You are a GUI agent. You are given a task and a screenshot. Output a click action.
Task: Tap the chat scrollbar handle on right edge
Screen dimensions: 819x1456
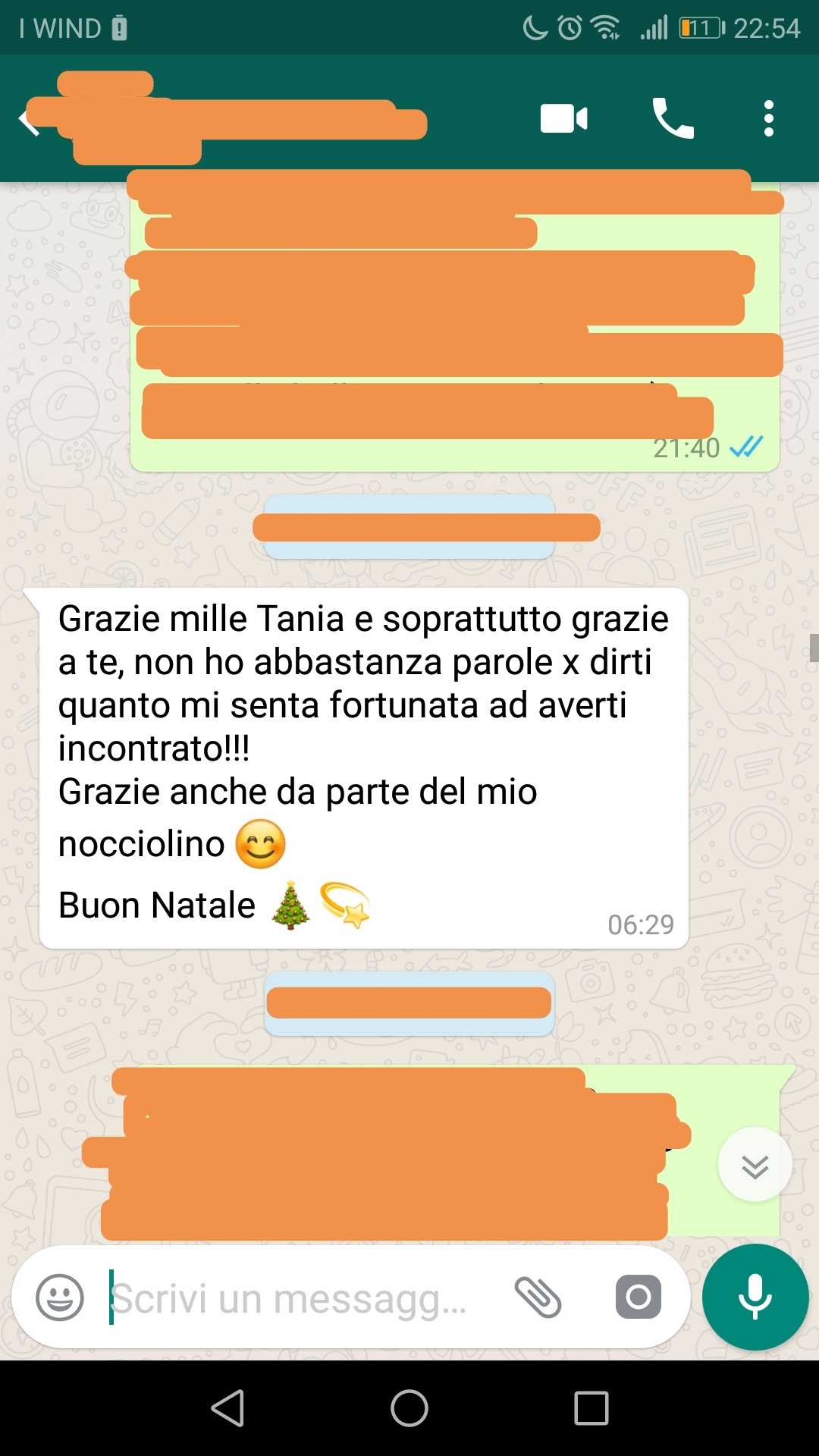click(x=814, y=648)
